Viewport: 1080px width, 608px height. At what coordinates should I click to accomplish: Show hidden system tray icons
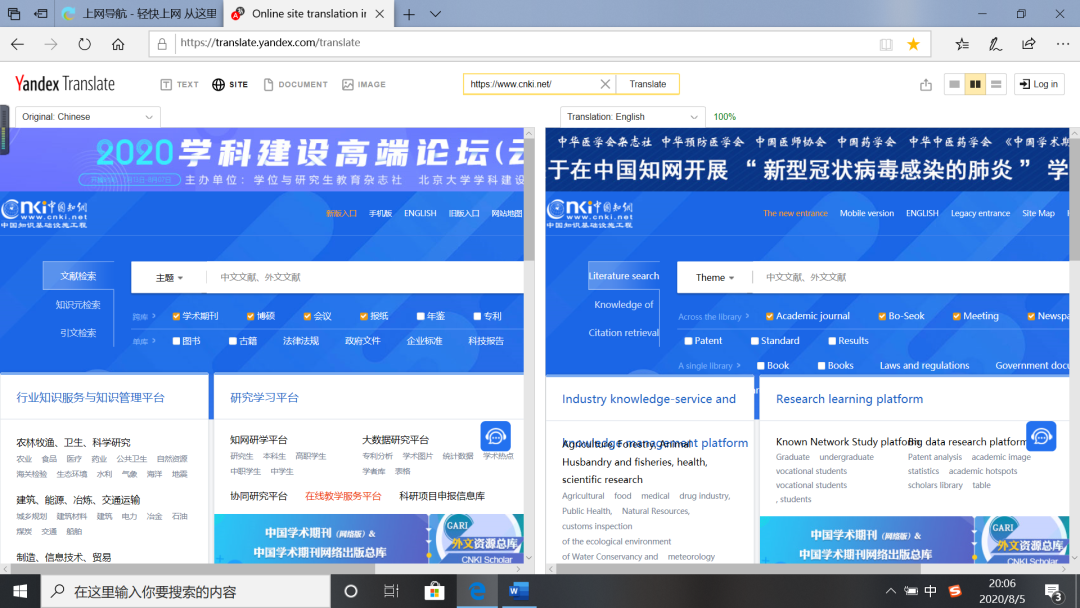[891, 591]
